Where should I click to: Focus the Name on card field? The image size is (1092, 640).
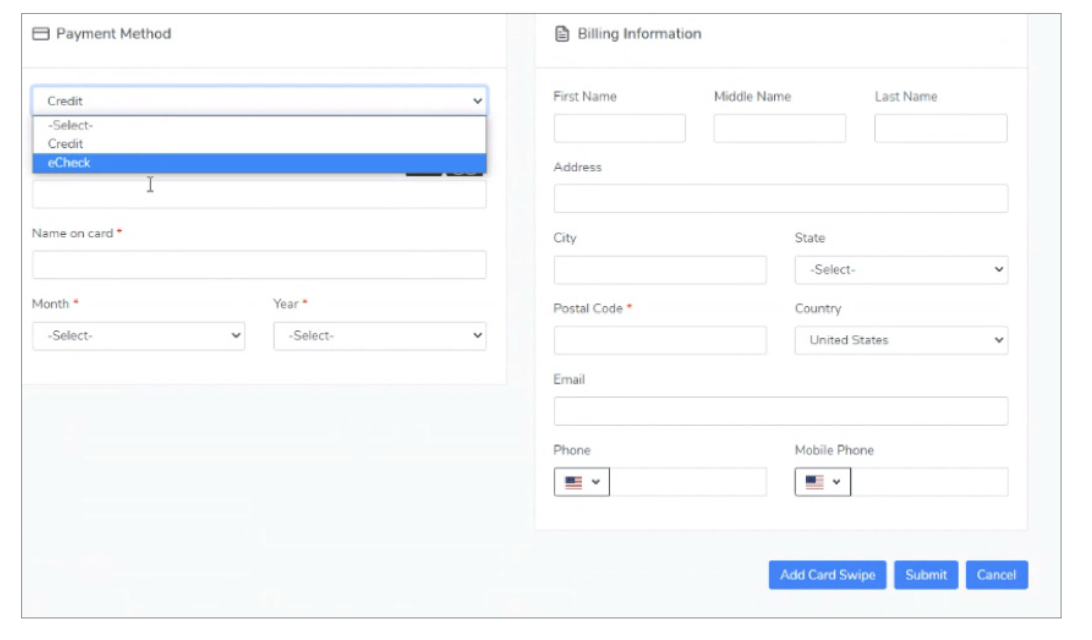pyautogui.click(x=259, y=265)
